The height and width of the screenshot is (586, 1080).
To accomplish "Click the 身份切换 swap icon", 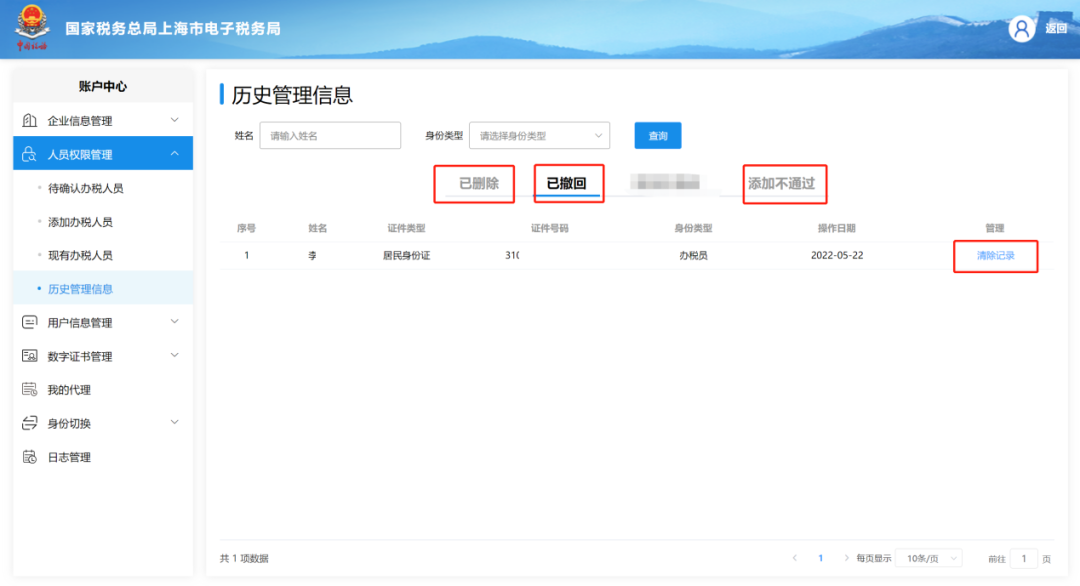I will pyautogui.click(x=30, y=423).
